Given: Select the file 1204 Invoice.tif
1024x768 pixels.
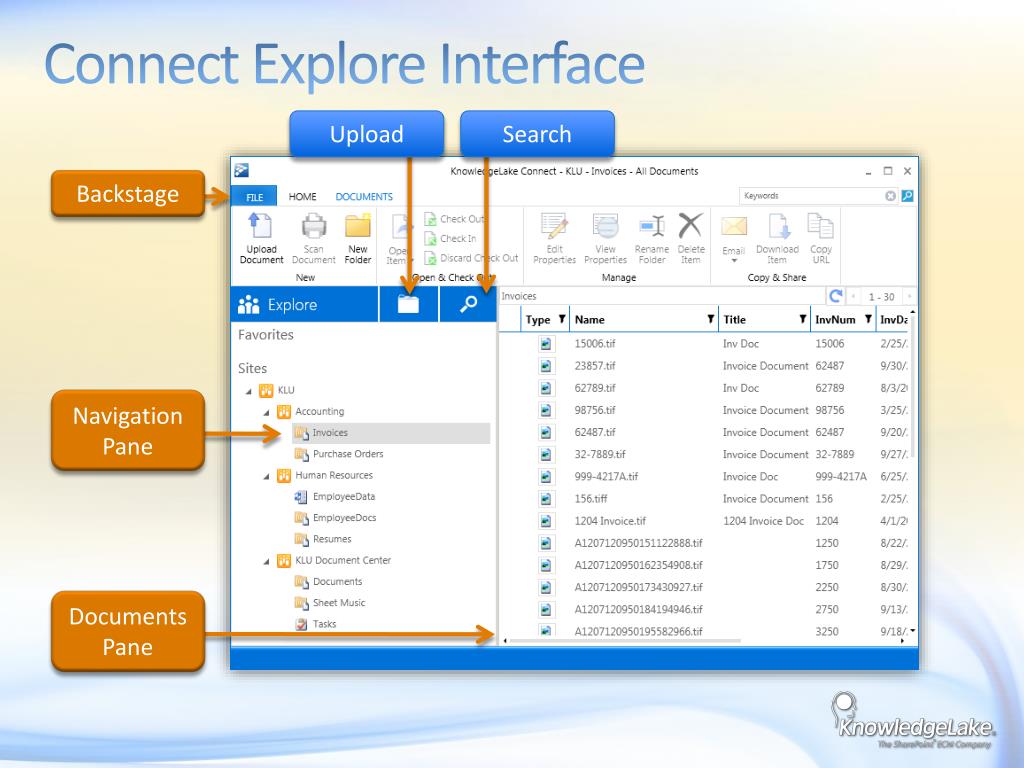Looking at the screenshot, I should click(x=610, y=521).
